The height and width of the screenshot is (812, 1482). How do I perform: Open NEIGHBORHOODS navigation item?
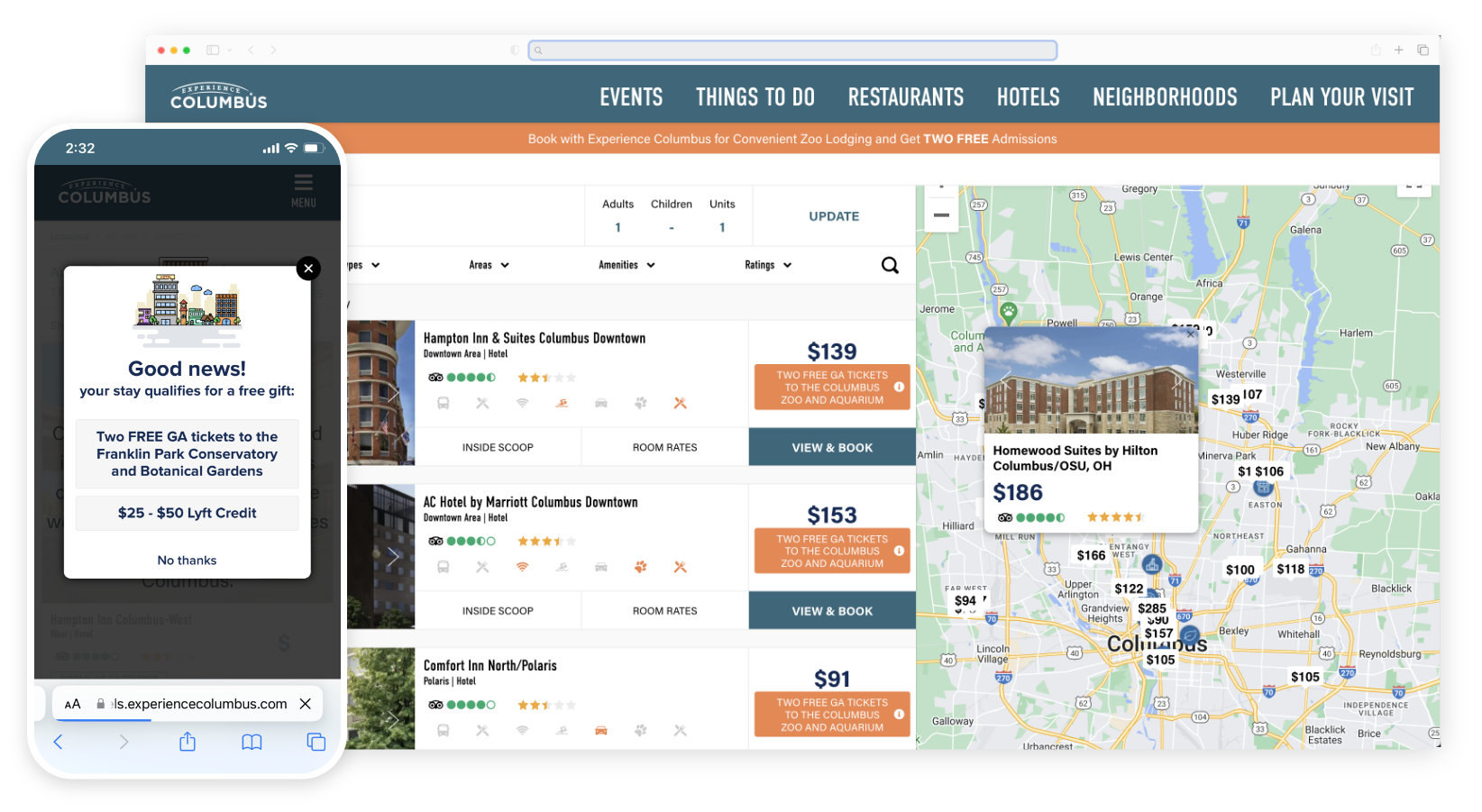pos(1166,97)
